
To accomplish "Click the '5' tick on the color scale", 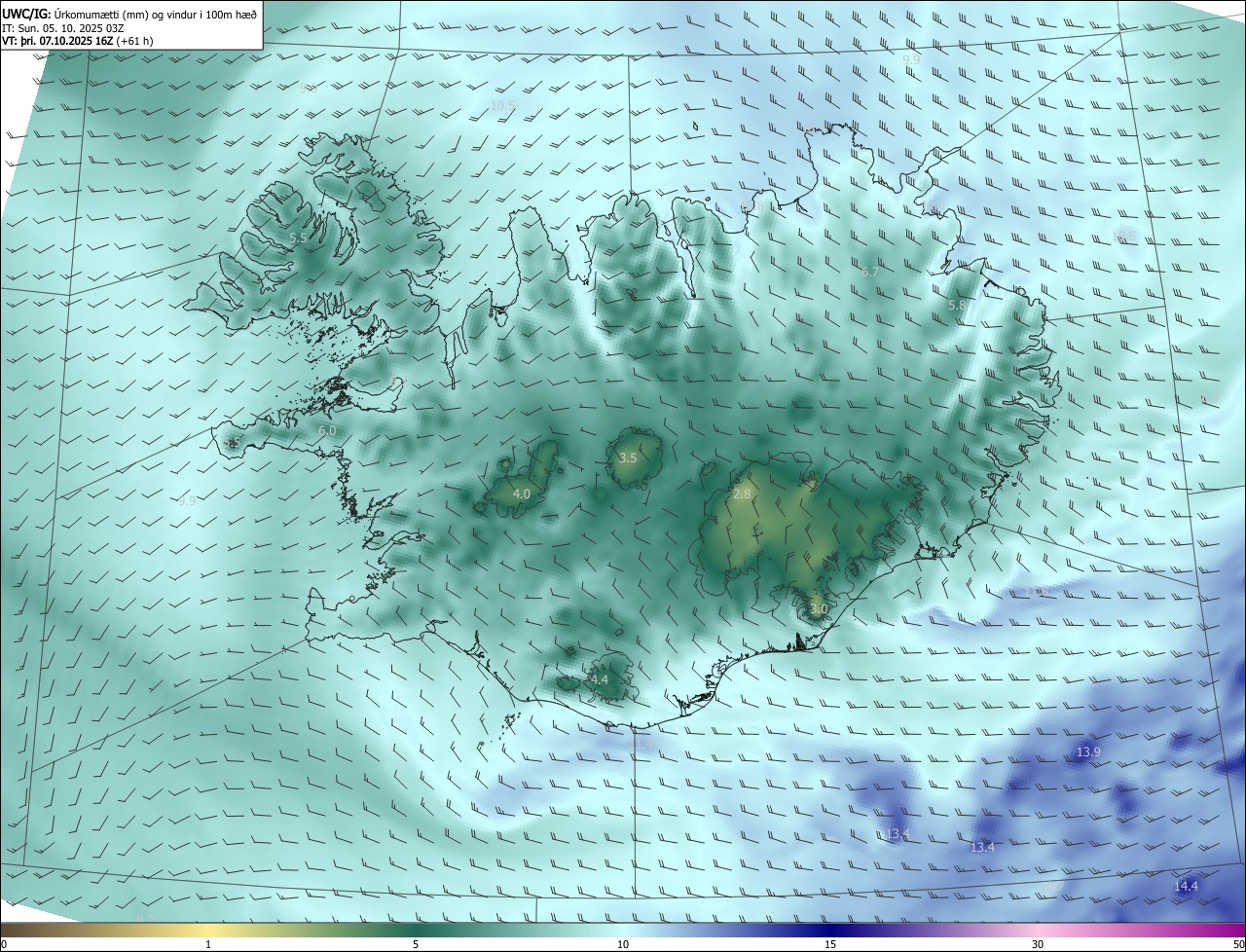I will click(x=416, y=944).
